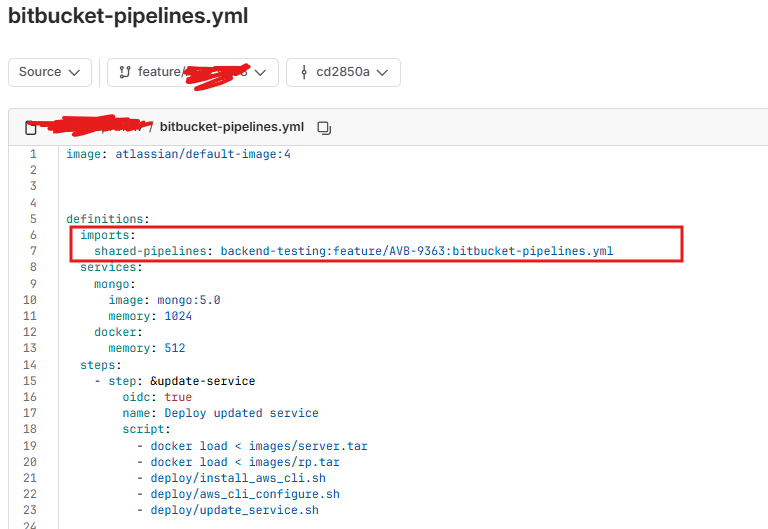The width and height of the screenshot is (768, 529).
Task: Open the Source view dropdown
Action: pyautogui.click(x=50, y=72)
